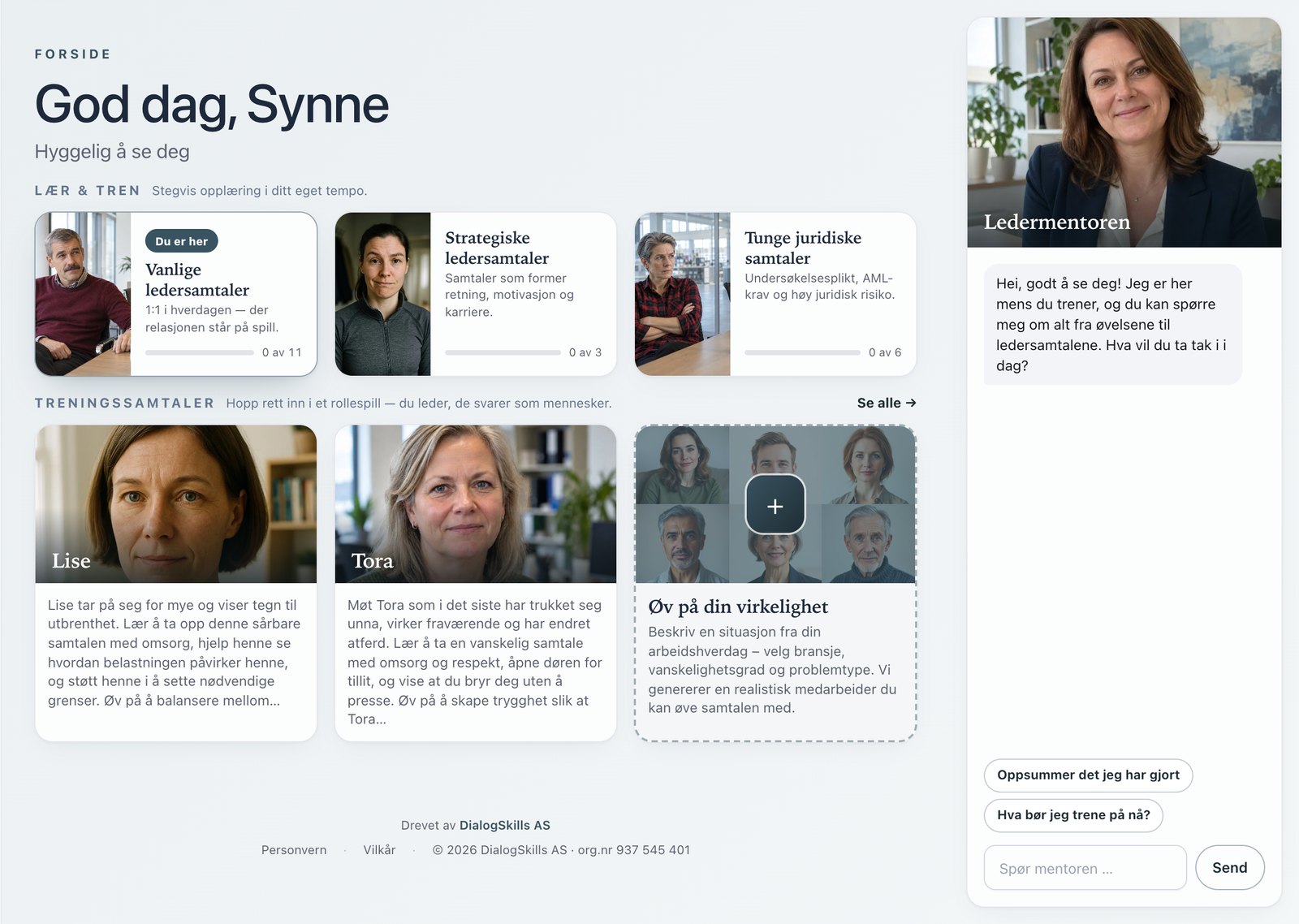Screen dimensions: 1299x924
Task: Click the Vanlige ledersamtaler progress bar
Action: click(x=200, y=352)
